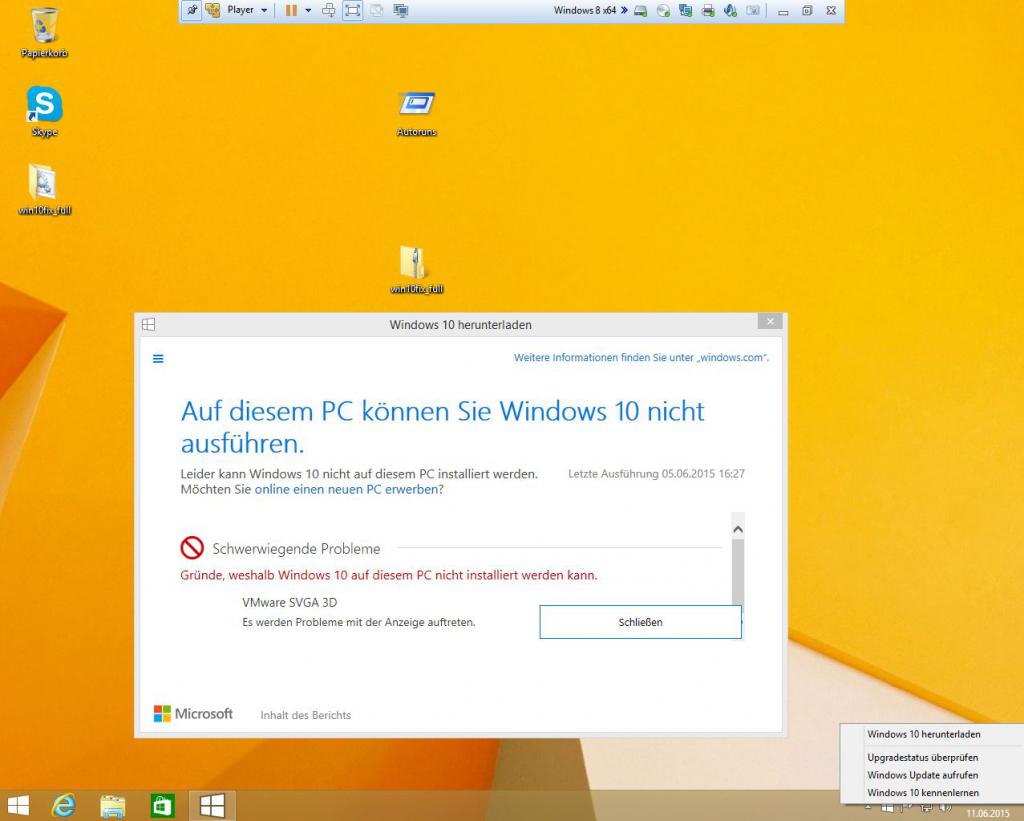Open the hamburger menu in the dialog
1024x821 pixels.
pos(158,359)
